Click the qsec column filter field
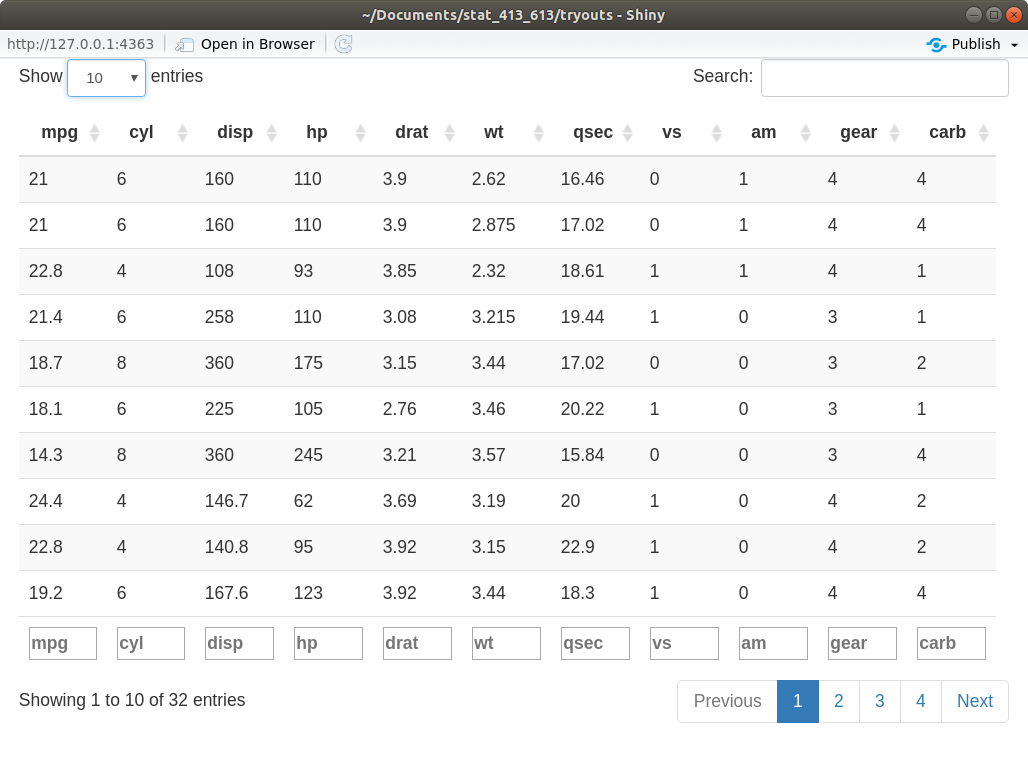Viewport: 1028px width, 782px height. pos(595,643)
